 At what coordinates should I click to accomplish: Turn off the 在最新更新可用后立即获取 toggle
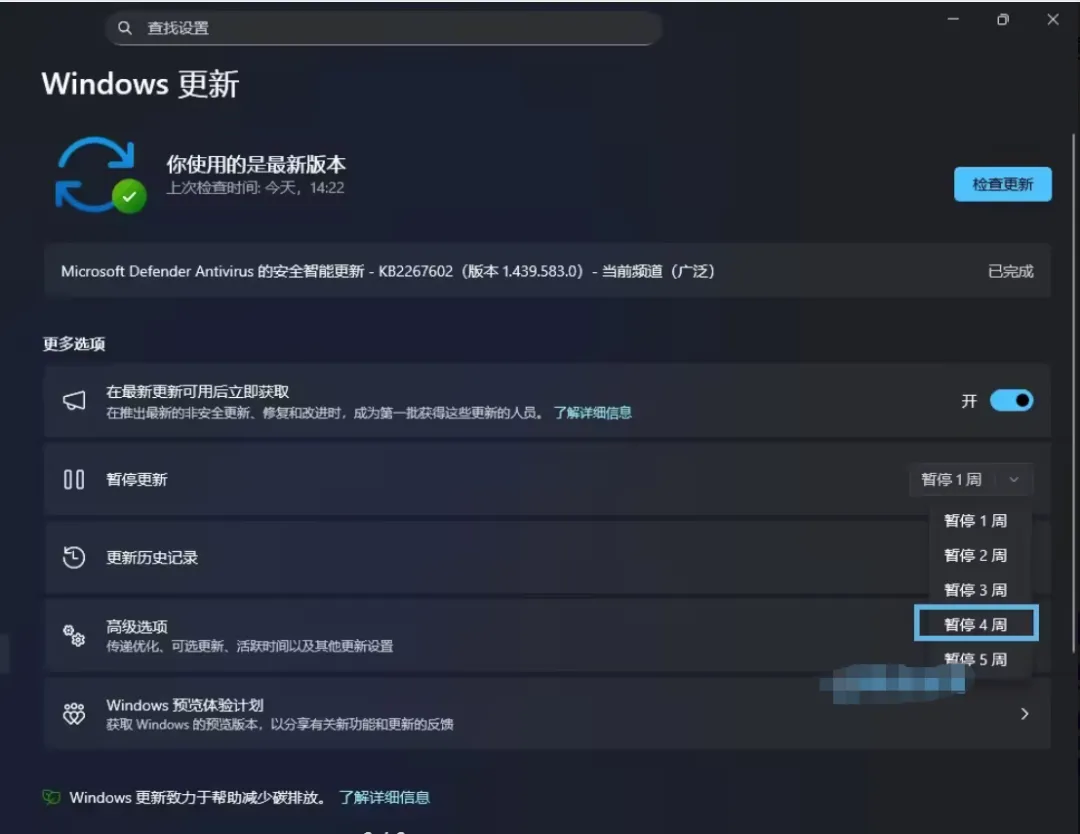(1011, 401)
